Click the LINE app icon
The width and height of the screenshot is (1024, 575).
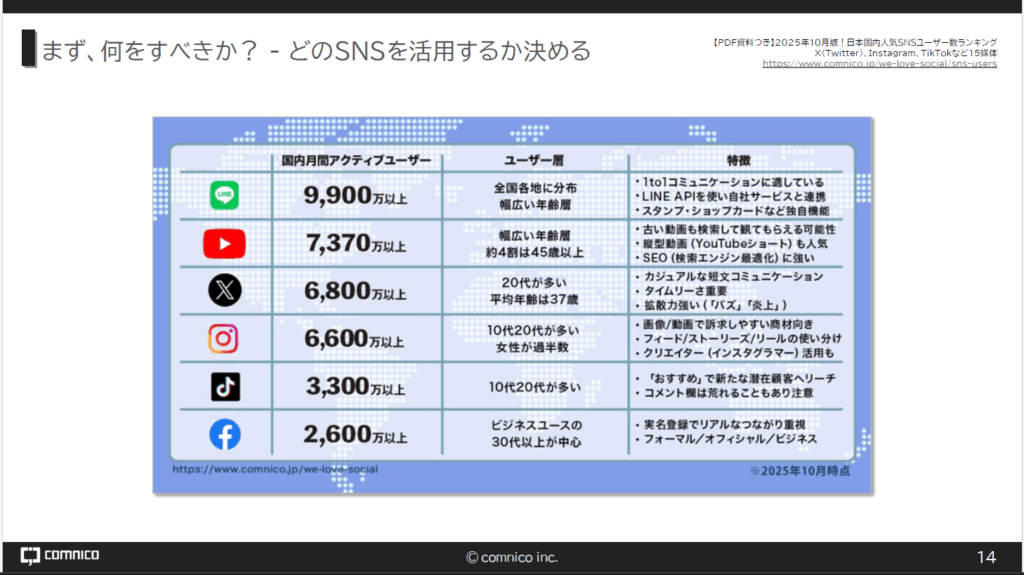click(224, 195)
